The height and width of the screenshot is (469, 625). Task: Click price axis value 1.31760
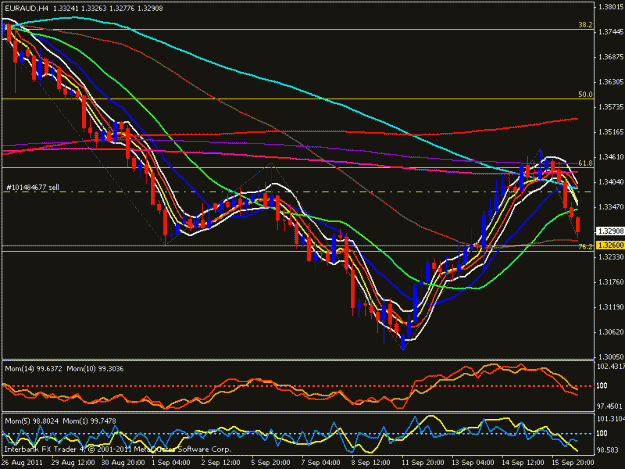[611, 282]
